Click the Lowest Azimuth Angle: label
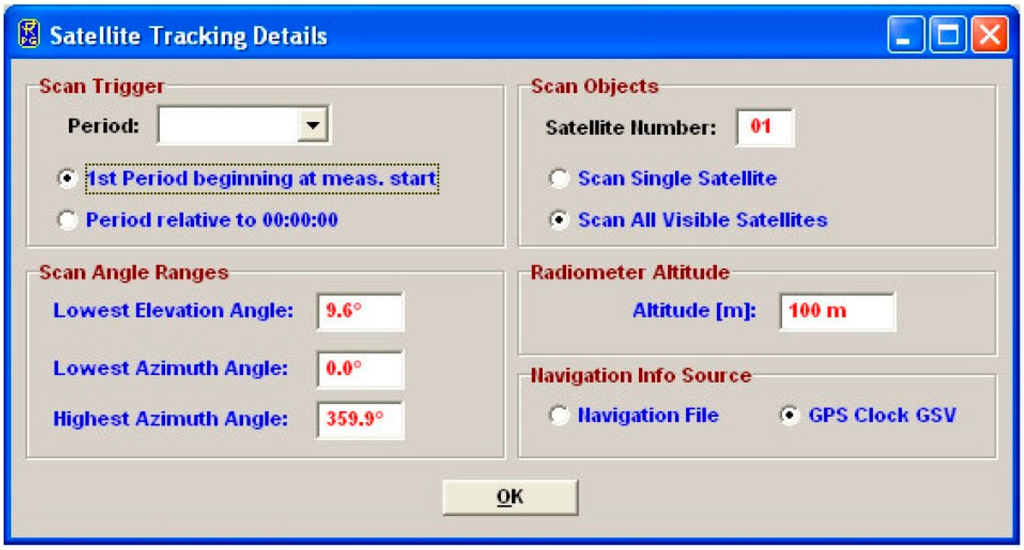 click(170, 368)
